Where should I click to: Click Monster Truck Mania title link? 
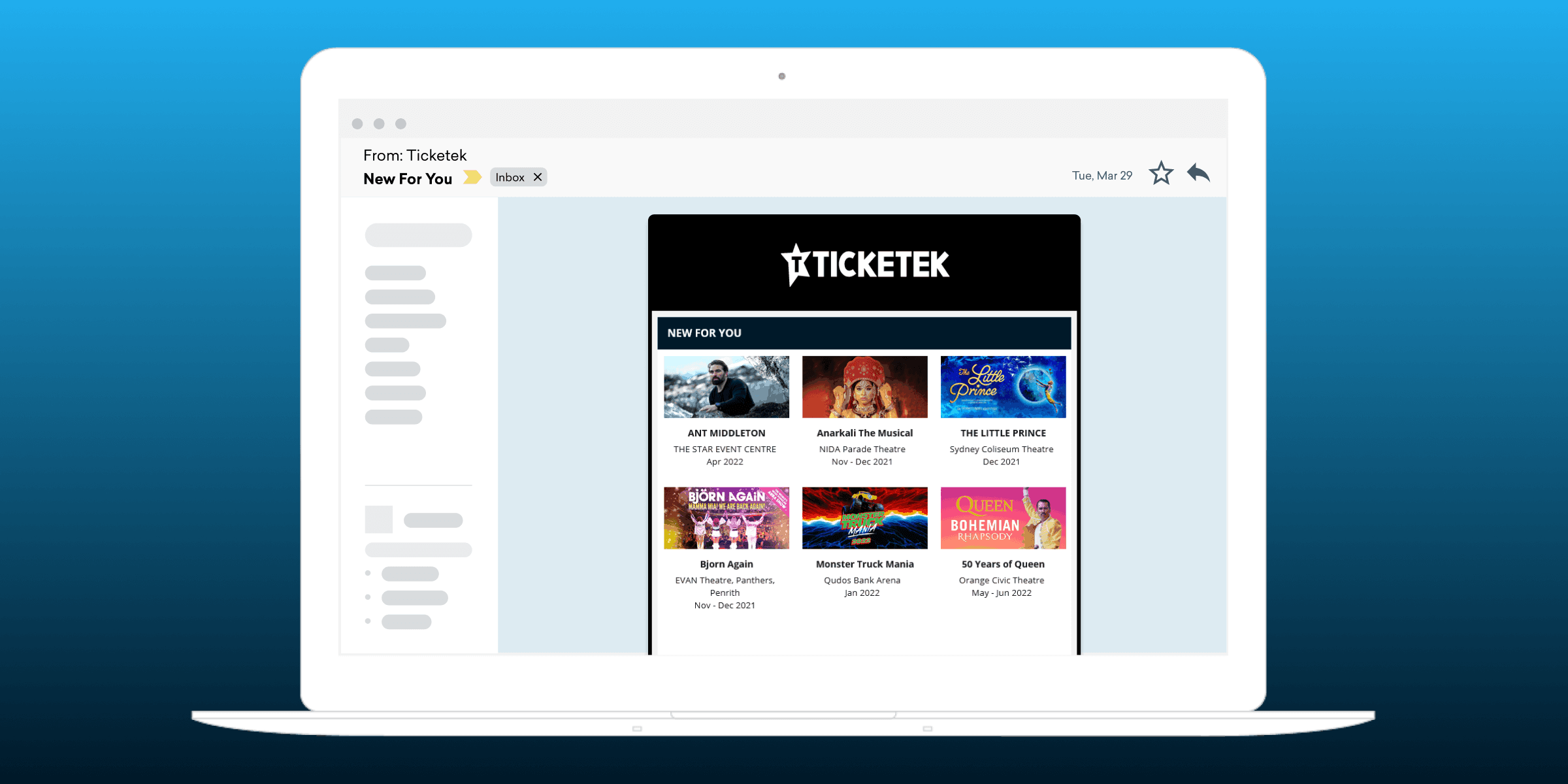(864, 564)
